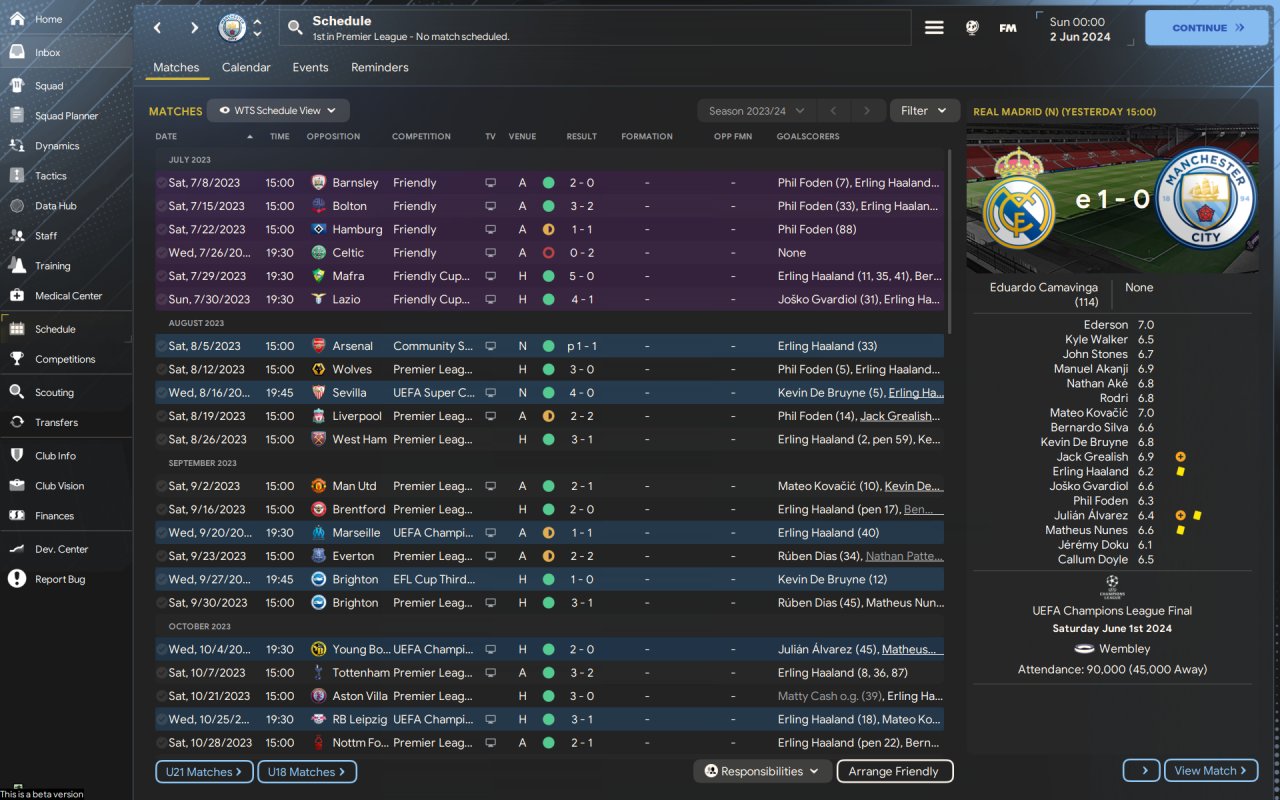The height and width of the screenshot is (800, 1280).
Task: Click the View Match button
Action: (x=1211, y=771)
